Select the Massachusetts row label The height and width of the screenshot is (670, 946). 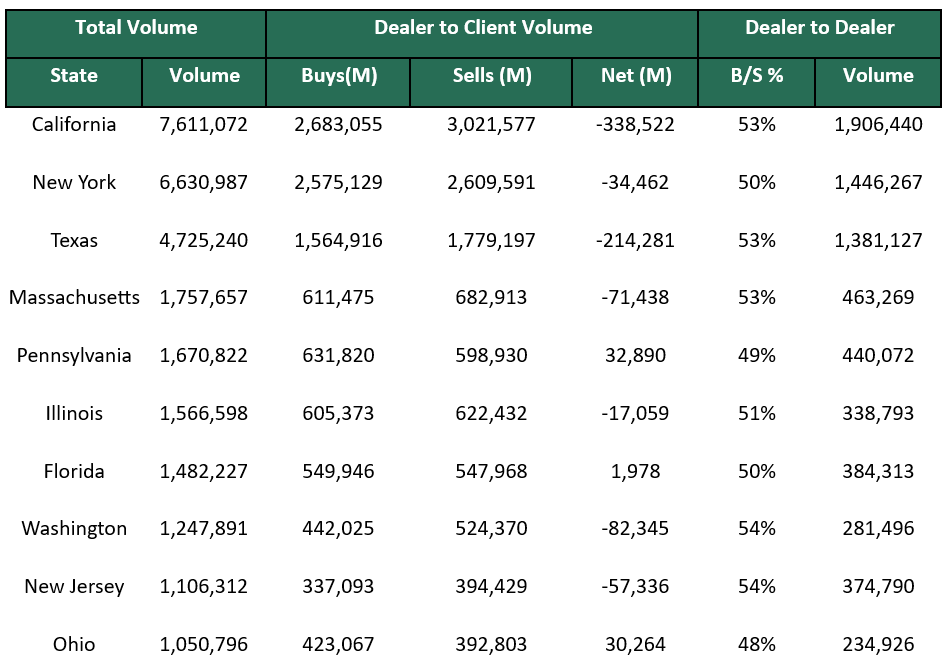tap(74, 297)
